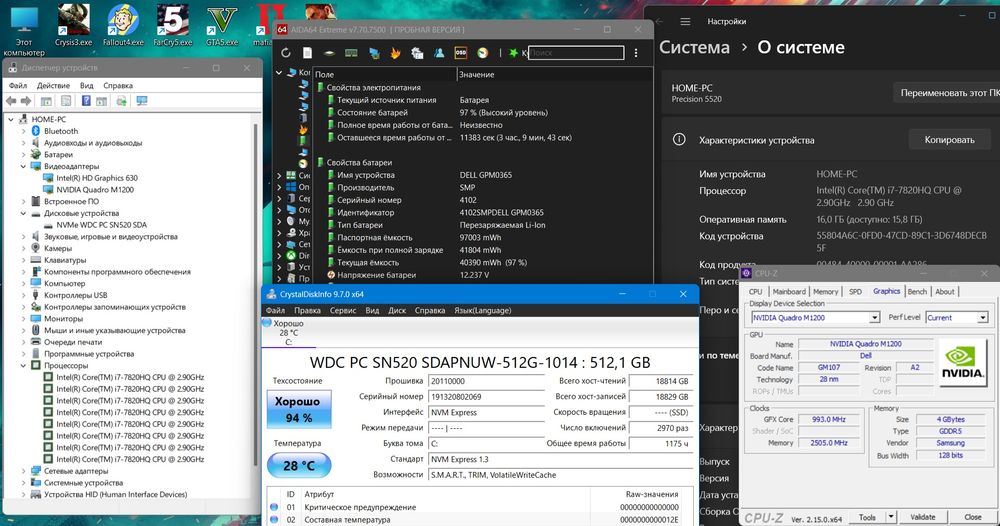Screen dimensions: 1000x526
Task: Expand the Bluetooth node in Device Manager
Action: tap(24, 131)
